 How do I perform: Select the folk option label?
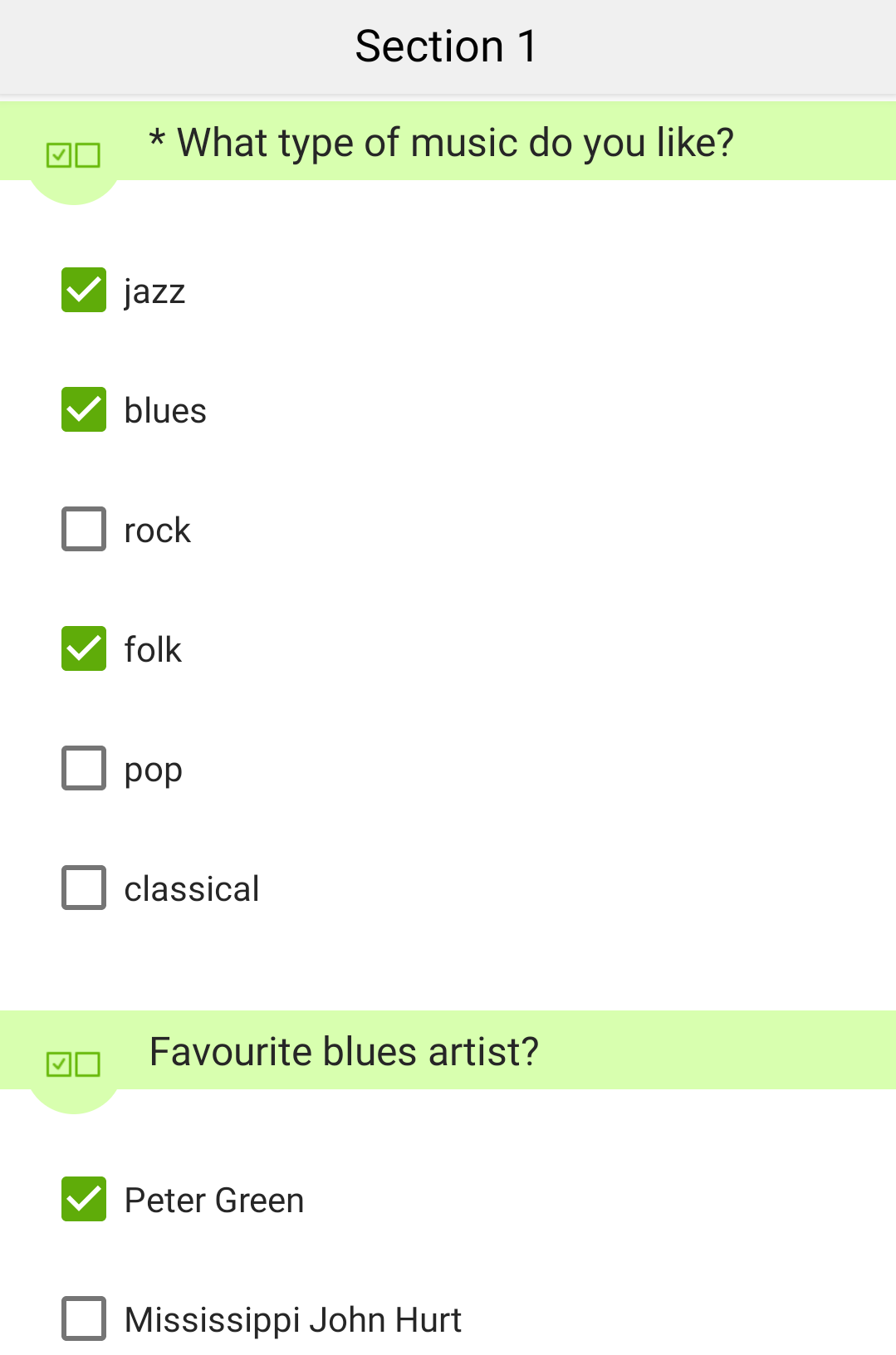[x=153, y=649]
